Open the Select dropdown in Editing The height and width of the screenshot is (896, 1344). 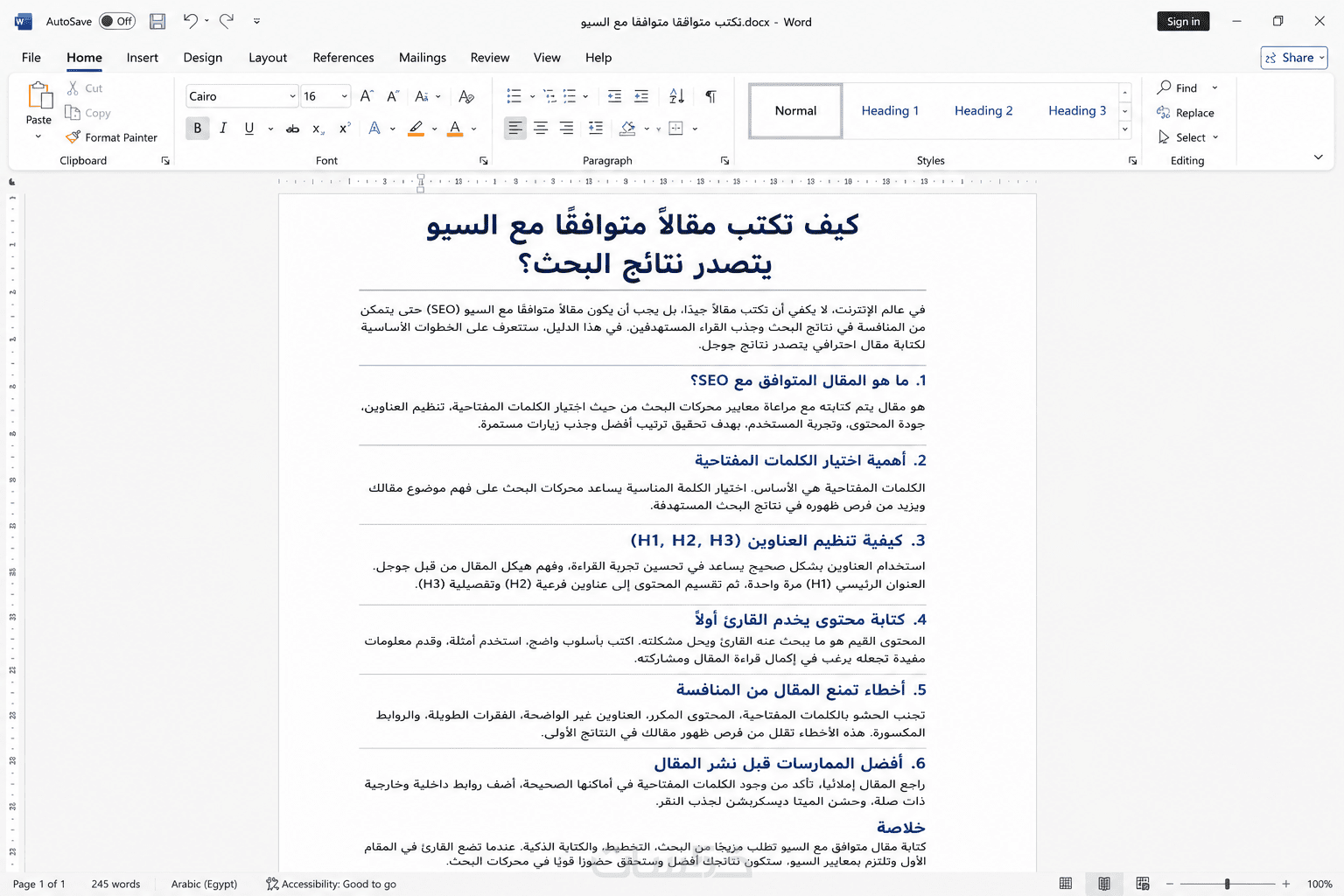pos(1188,137)
